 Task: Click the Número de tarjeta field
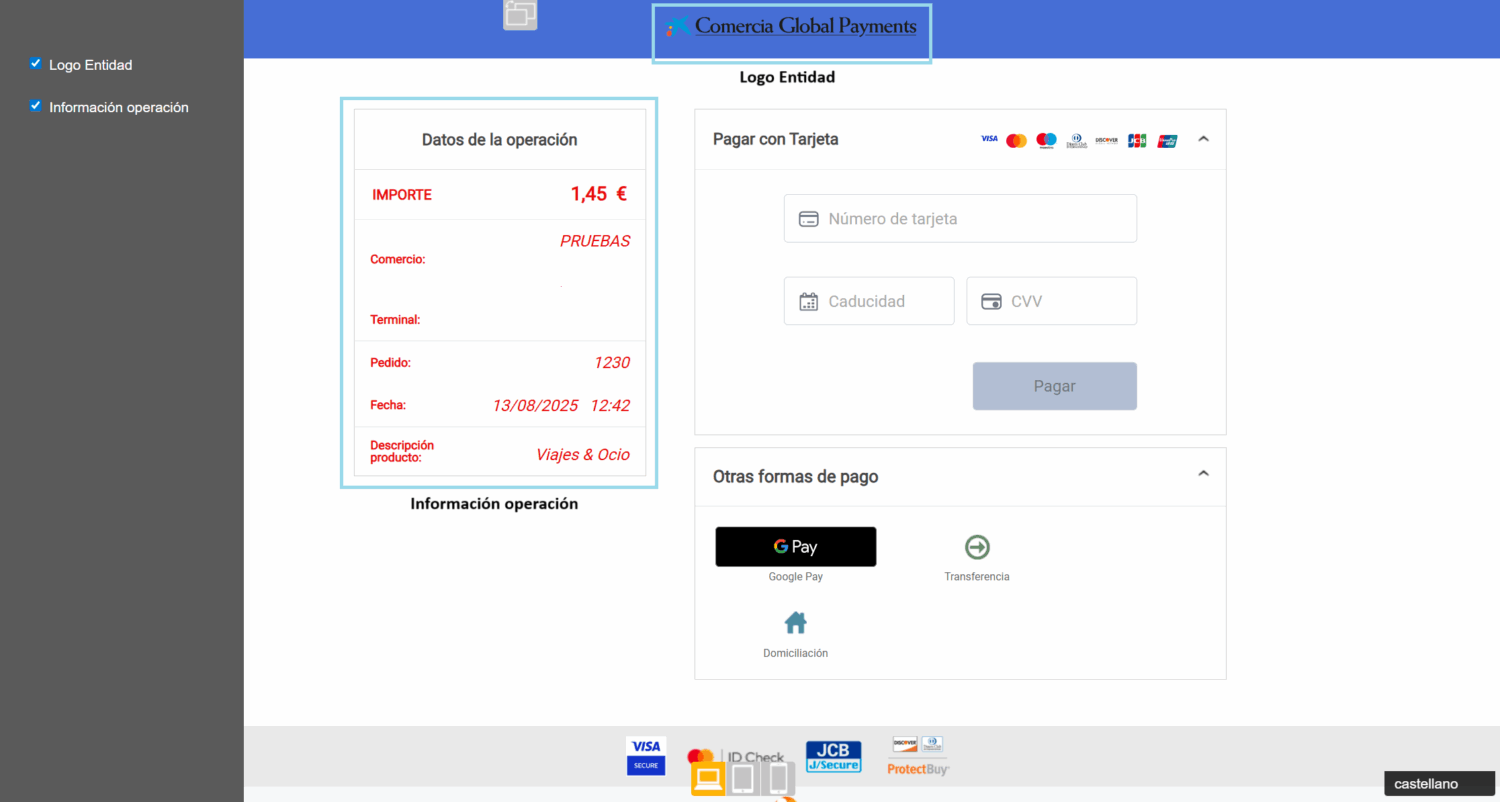960,219
